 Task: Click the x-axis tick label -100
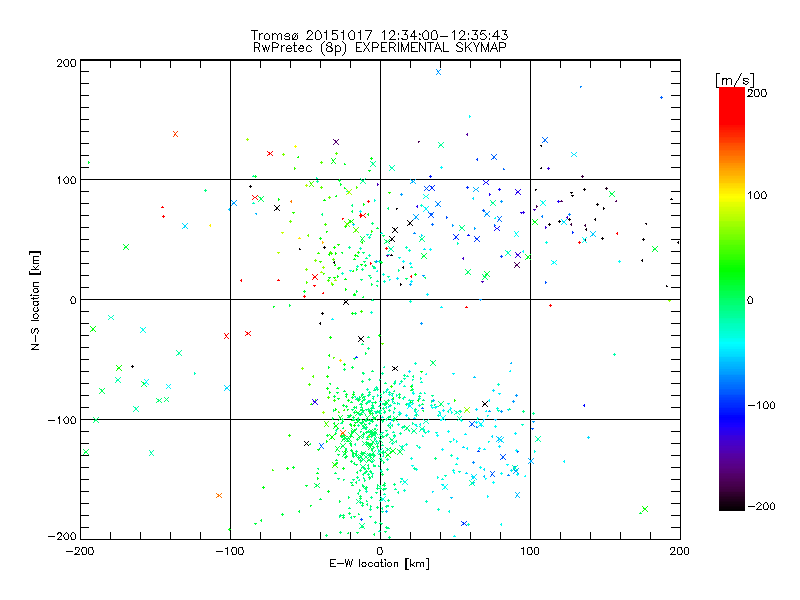click(230, 551)
